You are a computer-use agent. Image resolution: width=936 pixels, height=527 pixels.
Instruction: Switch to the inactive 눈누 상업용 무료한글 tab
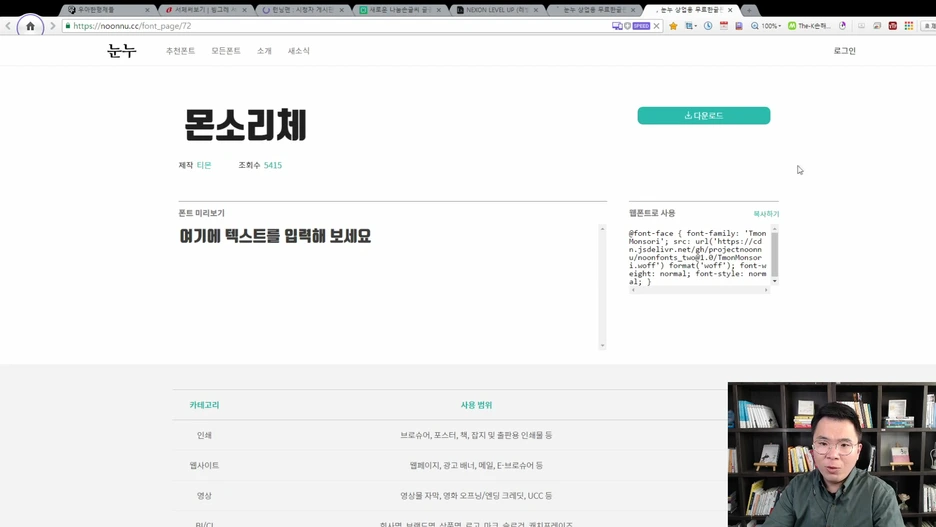coord(593,10)
